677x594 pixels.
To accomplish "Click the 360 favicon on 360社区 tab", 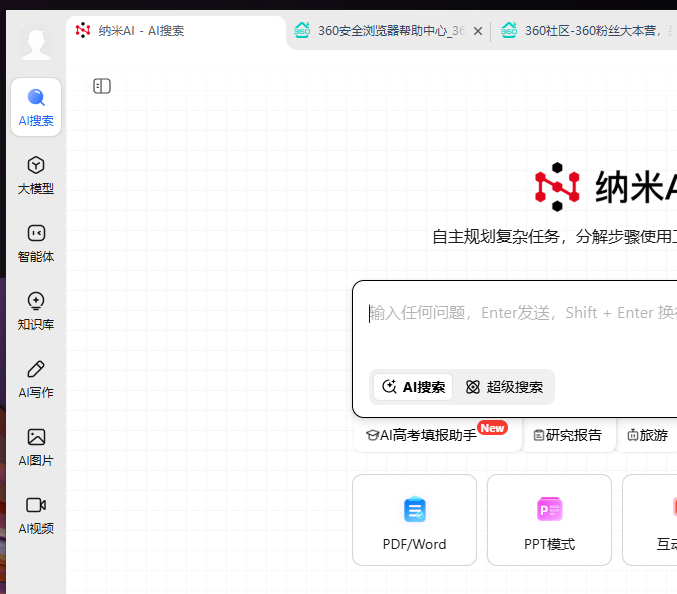I will click(x=509, y=30).
